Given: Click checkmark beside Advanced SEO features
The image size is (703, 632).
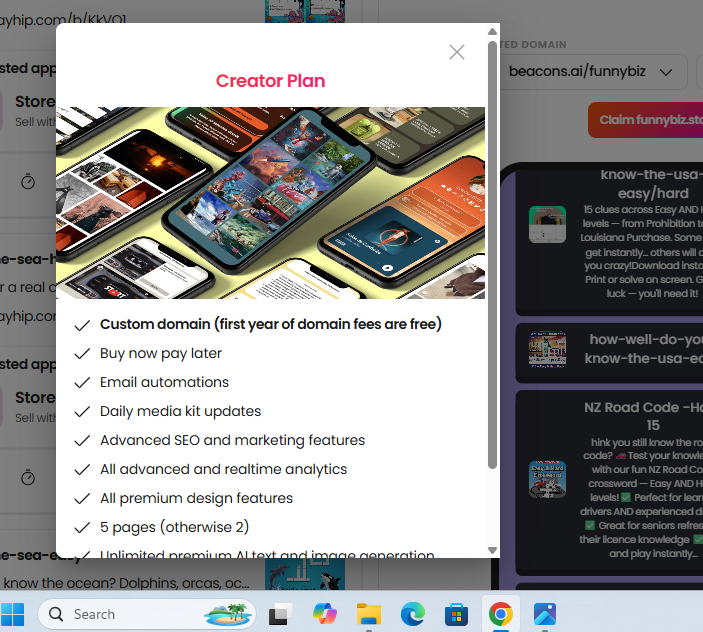Looking at the screenshot, I should click(x=82, y=441).
